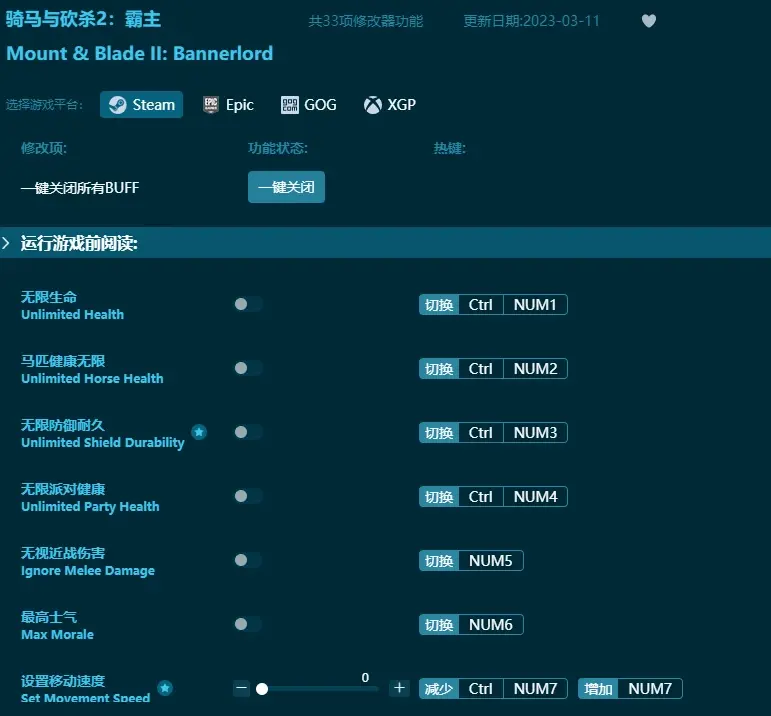Click the movement speed slider handle
This screenshot has width=771, height=716.
coord(262,689)
